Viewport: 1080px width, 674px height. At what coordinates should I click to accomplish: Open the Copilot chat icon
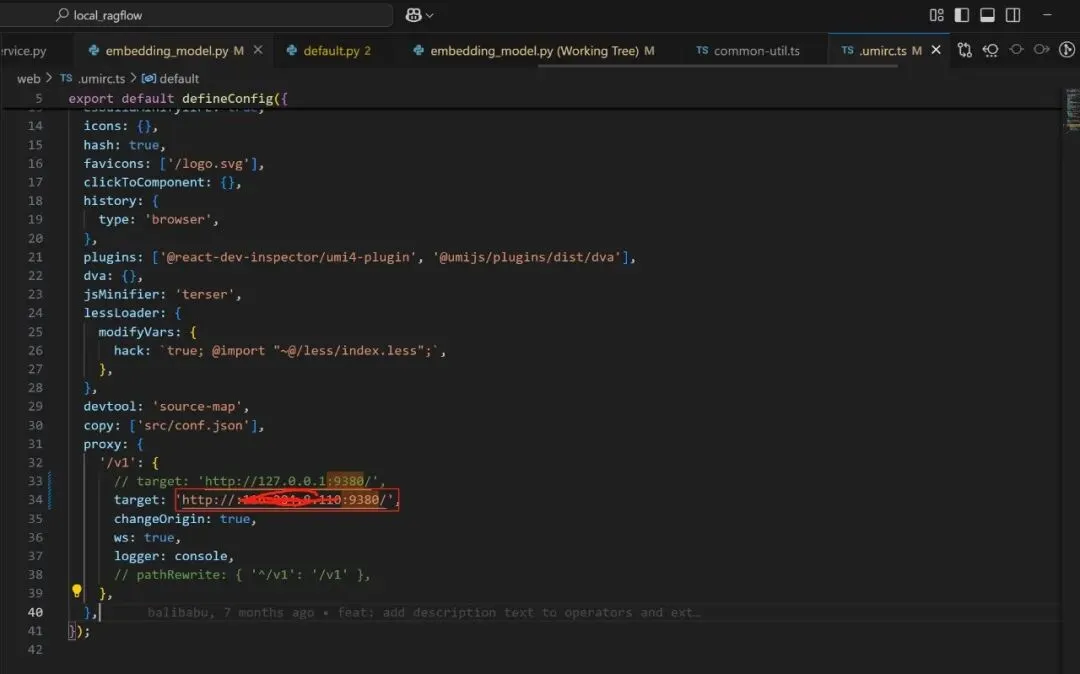[413, 15]
